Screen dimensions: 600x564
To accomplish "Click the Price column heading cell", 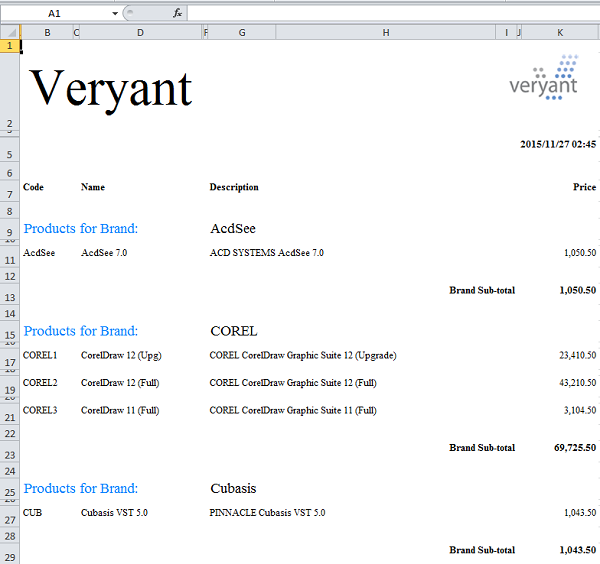I will coord(584,187).
